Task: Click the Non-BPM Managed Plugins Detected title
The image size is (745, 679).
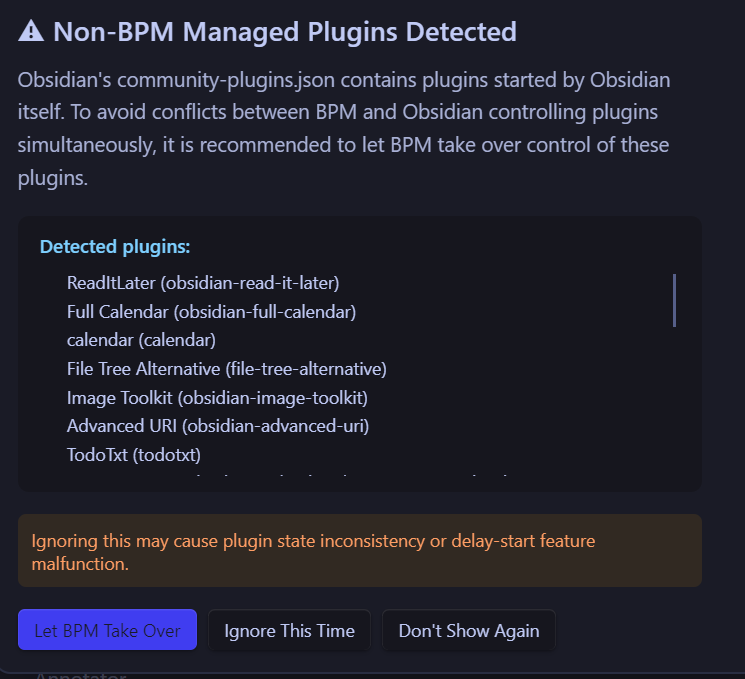Action: (285, 32)
